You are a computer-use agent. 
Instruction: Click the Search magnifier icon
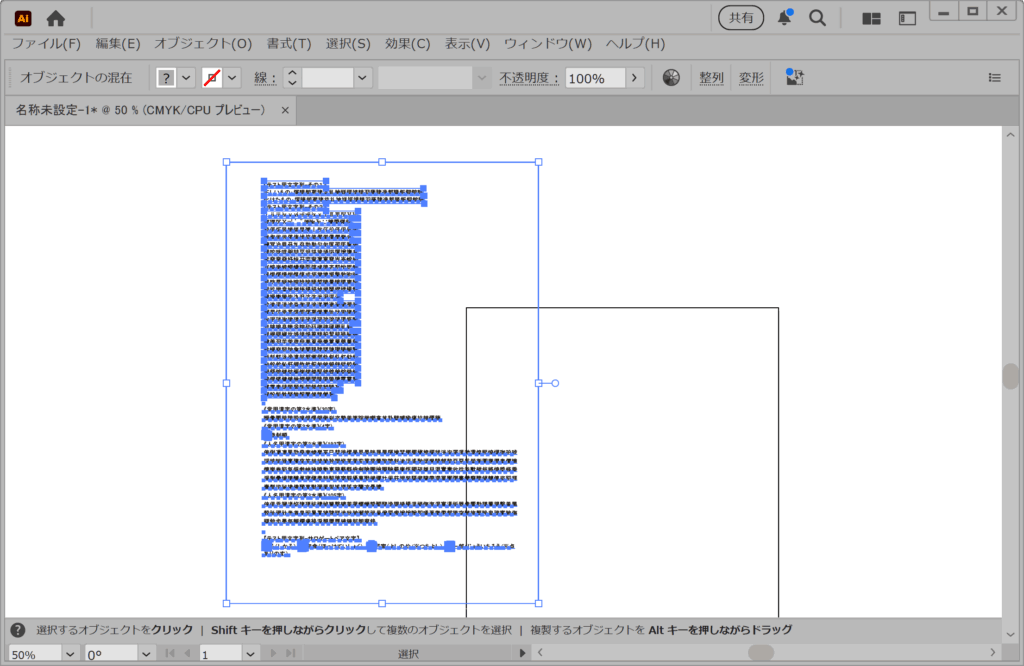tap(817, 18)
